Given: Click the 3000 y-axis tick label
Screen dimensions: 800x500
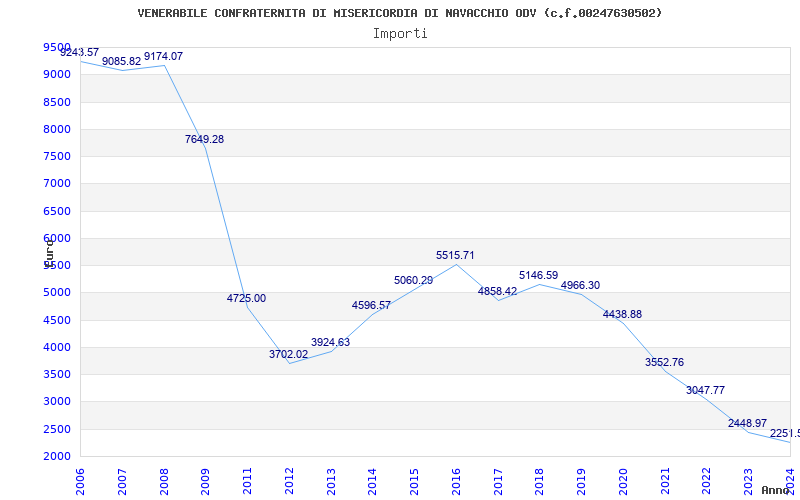Looking at the screenshot, I should coord(57,402).
